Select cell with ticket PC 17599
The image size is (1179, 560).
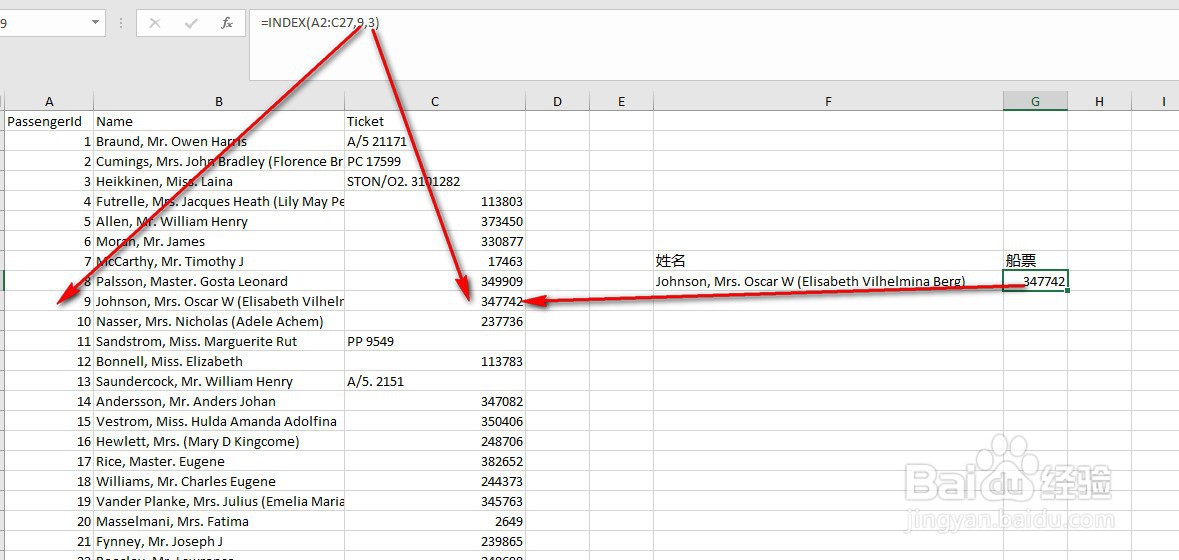pos(435,161)
